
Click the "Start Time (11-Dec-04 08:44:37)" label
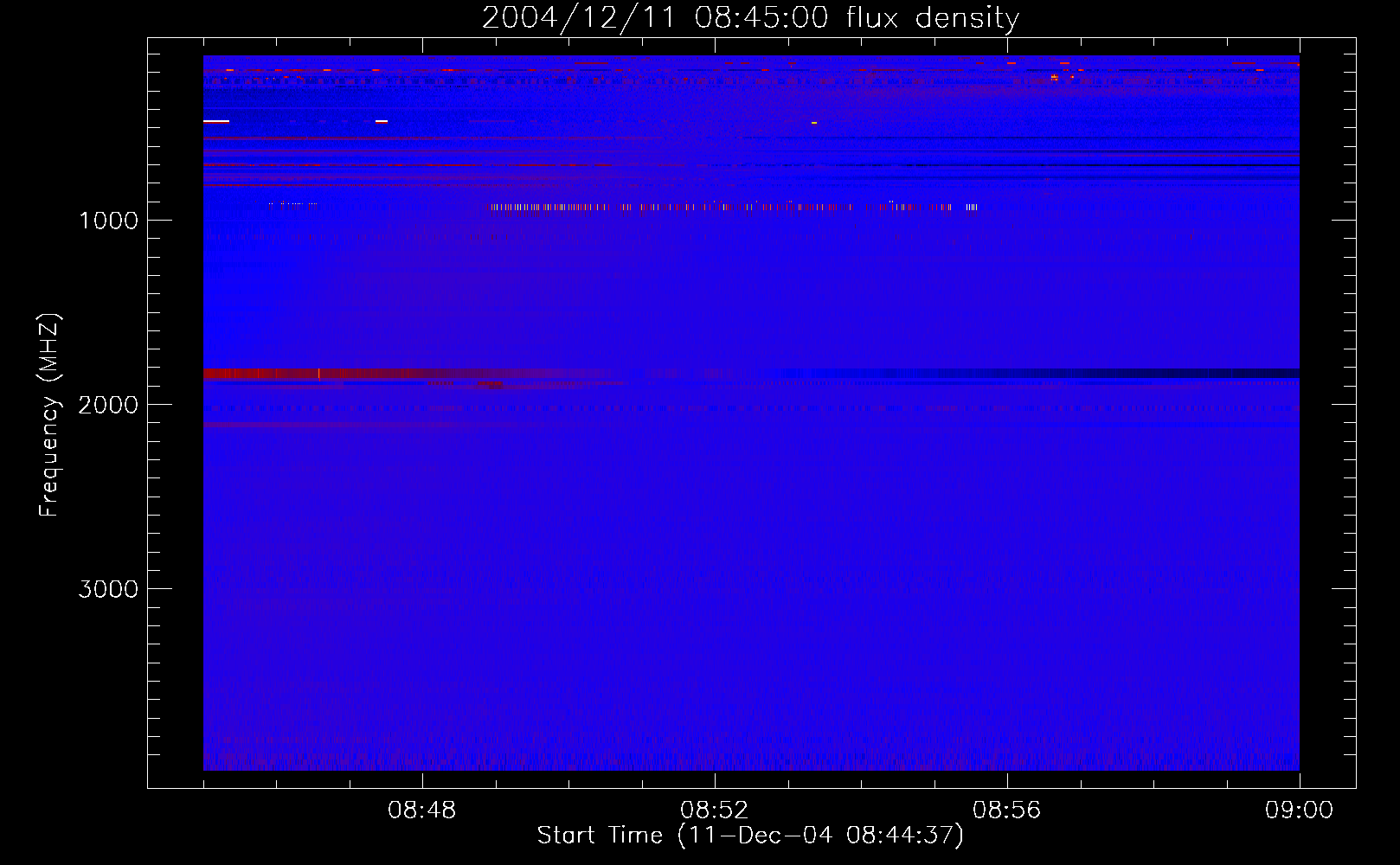(750, 836)
